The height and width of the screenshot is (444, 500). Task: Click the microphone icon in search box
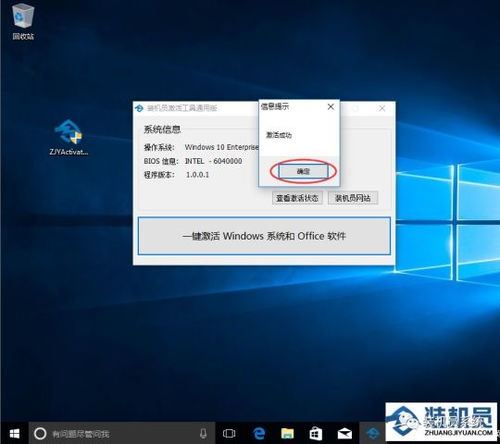coord(203,433)
